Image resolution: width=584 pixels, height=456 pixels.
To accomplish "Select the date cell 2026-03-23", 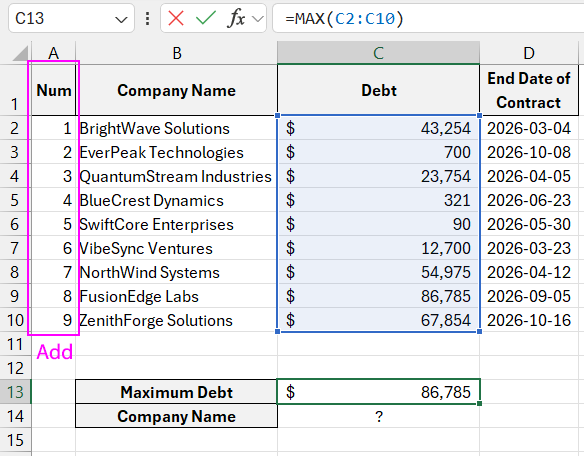I will click(529, 248).
